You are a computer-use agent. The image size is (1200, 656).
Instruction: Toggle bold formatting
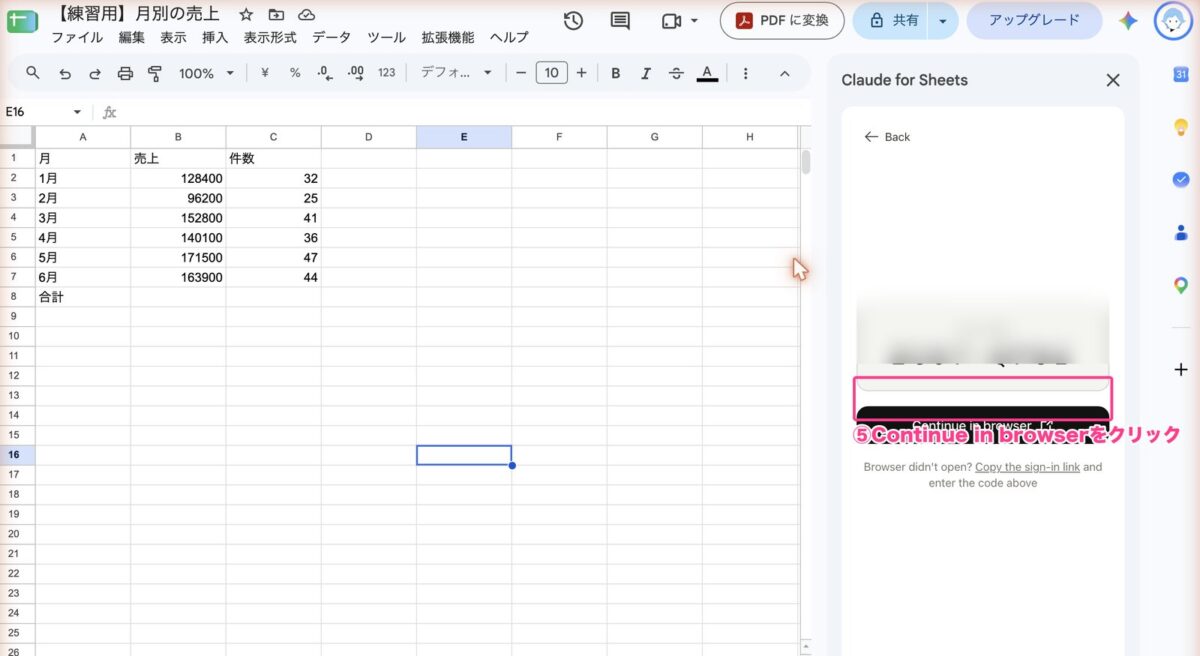[x=616, y=73]
